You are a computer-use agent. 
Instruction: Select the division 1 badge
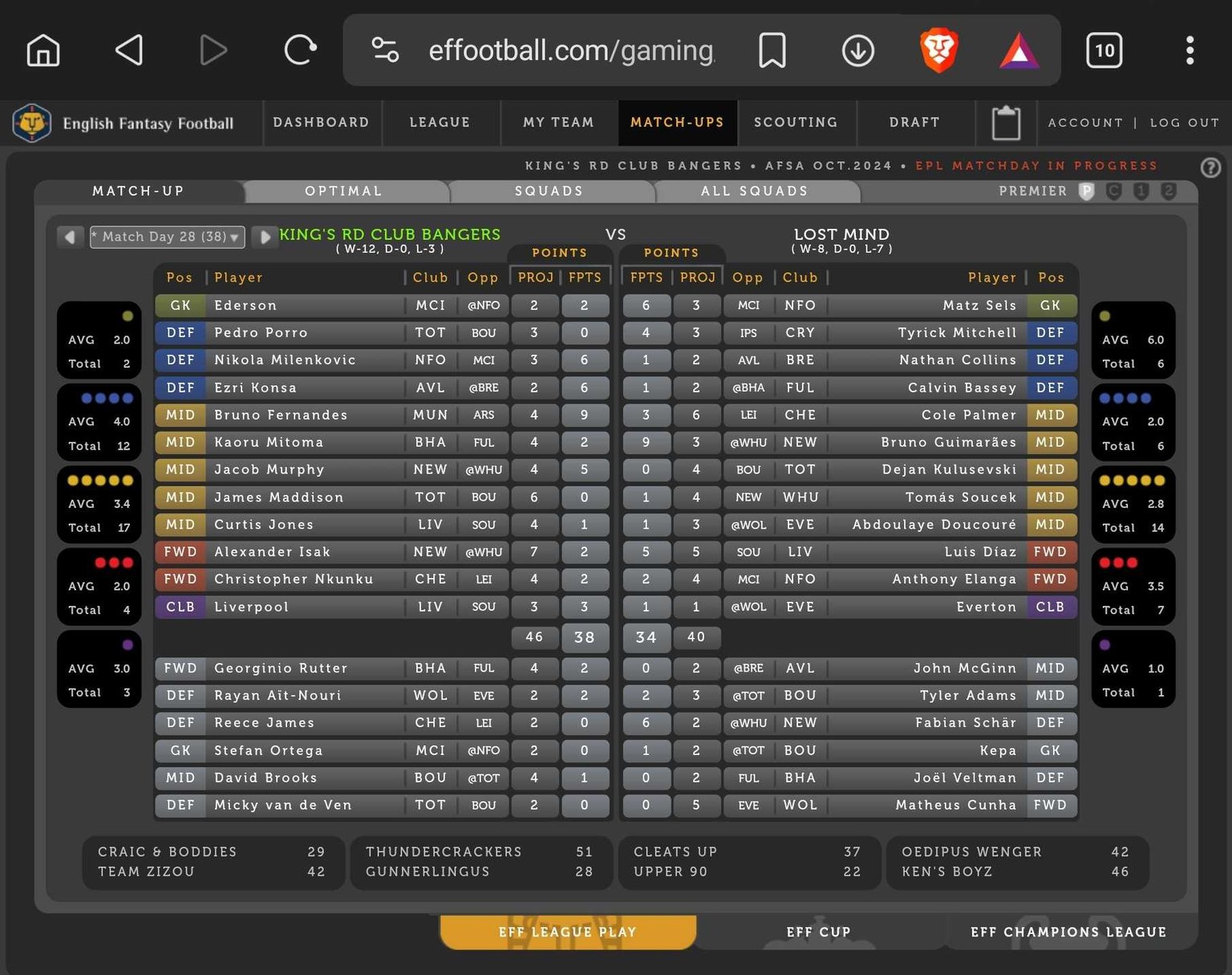[1141, 191]
